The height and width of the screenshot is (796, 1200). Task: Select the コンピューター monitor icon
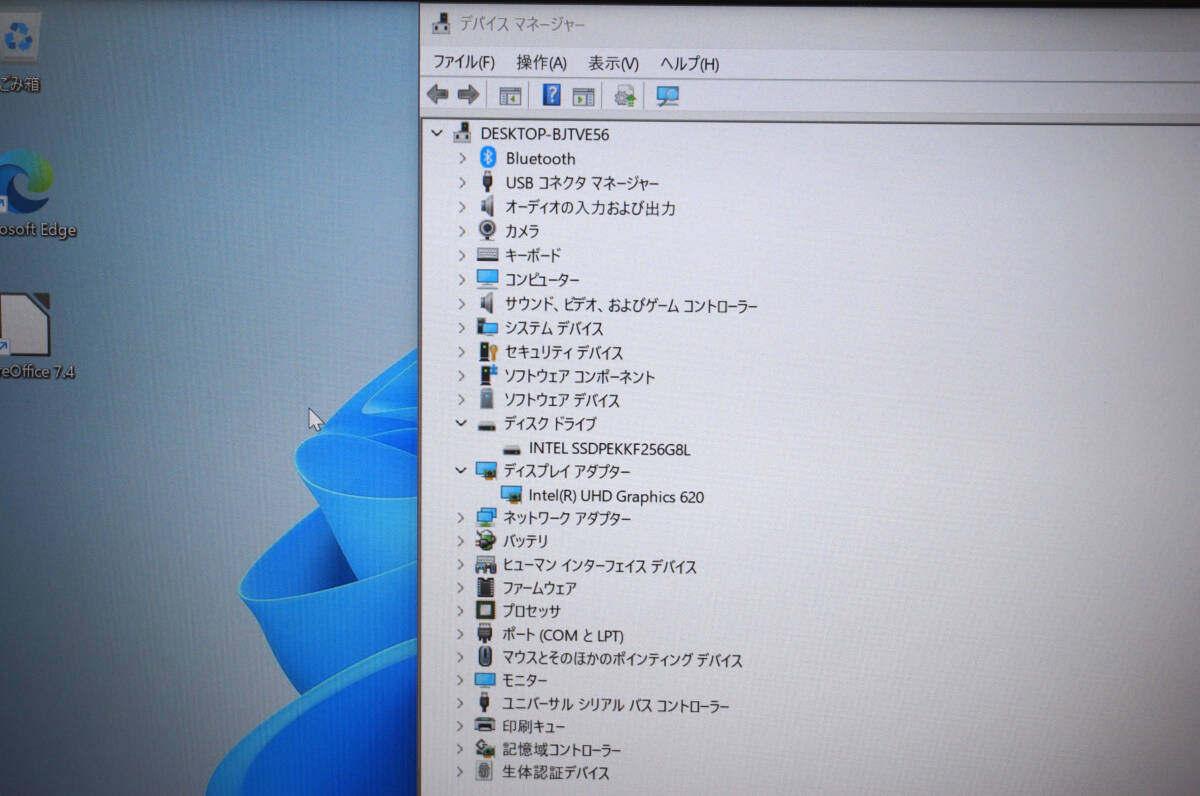click(x=487, y=279)
